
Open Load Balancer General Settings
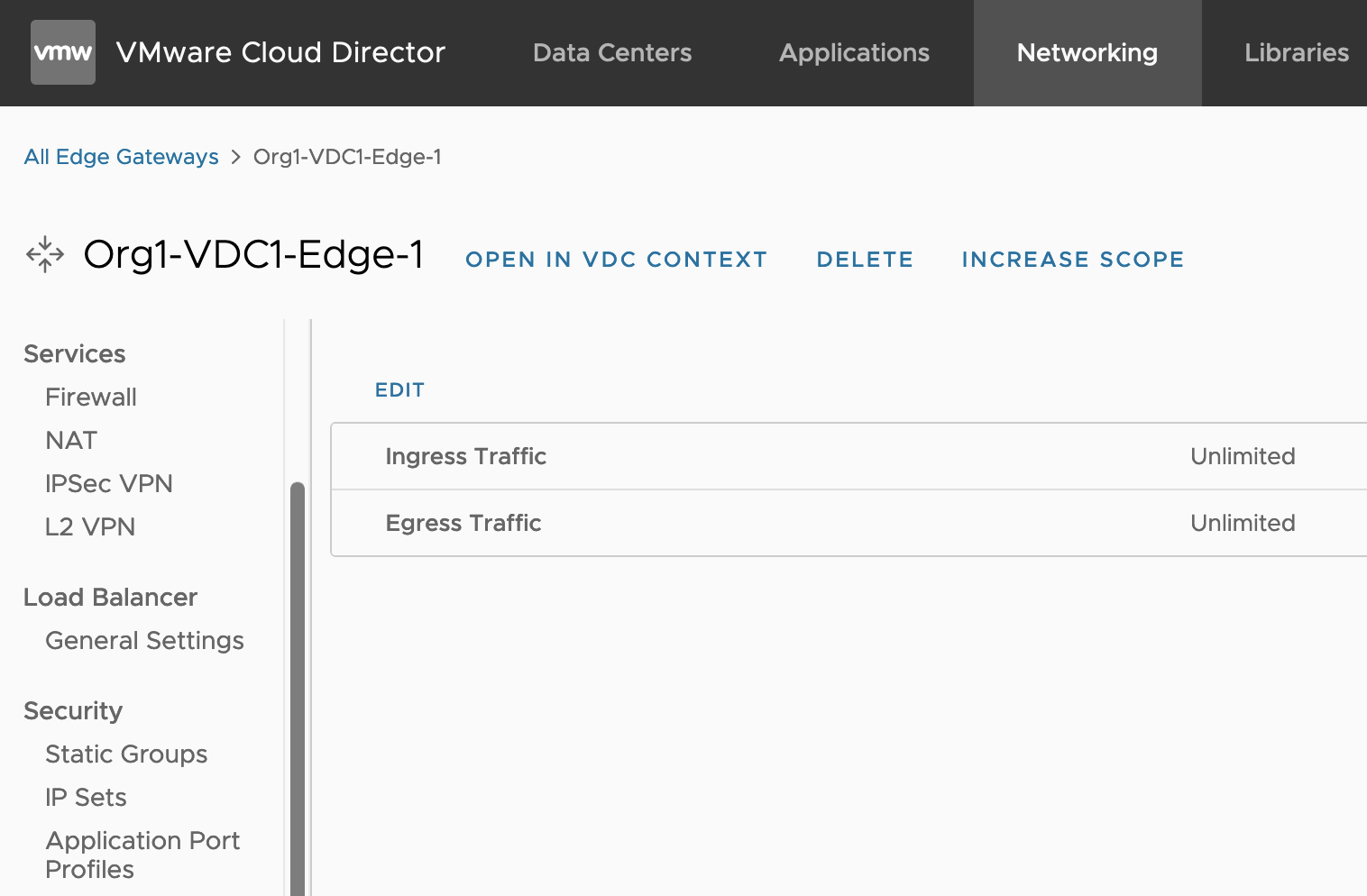(144, 641)
